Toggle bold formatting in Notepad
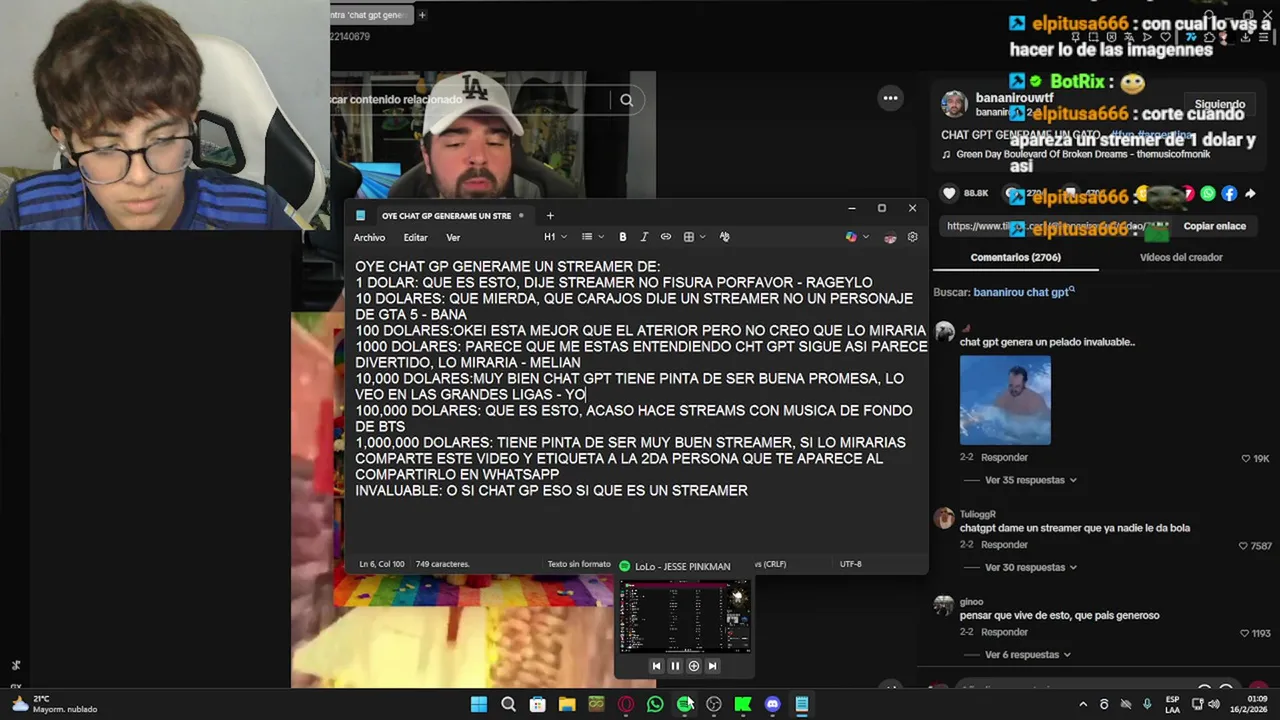Image resolution: width=1280 pixels, height=720 pixels. point(622,237)
